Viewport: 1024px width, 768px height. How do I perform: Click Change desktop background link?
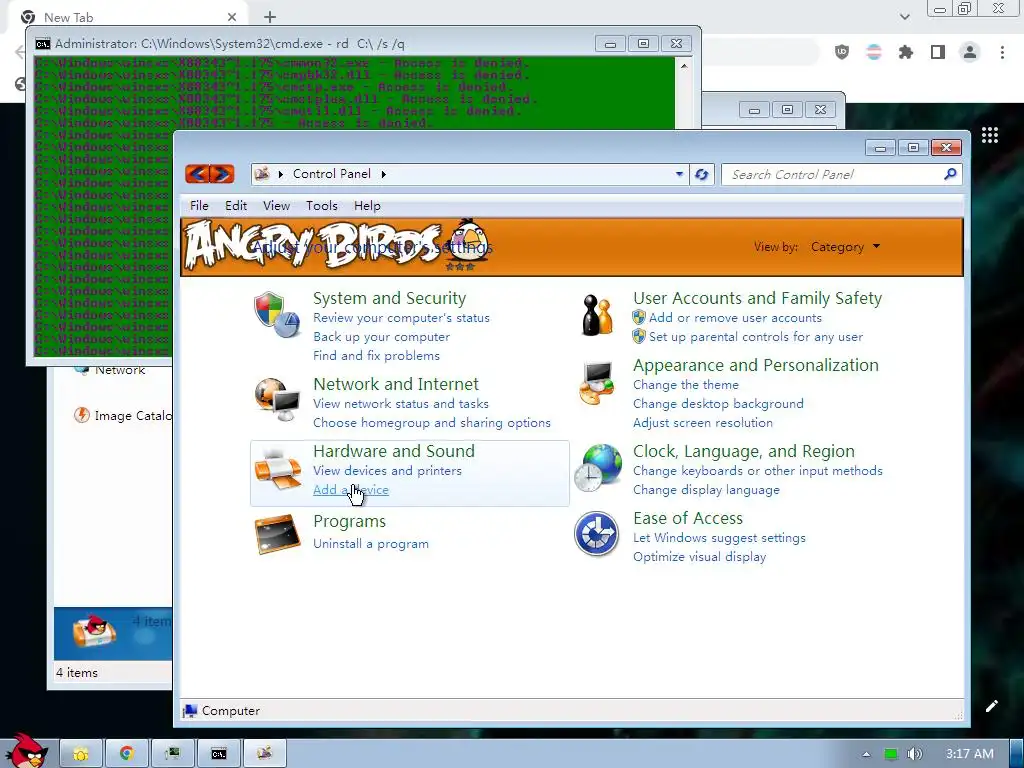click(x=718, y=404)
